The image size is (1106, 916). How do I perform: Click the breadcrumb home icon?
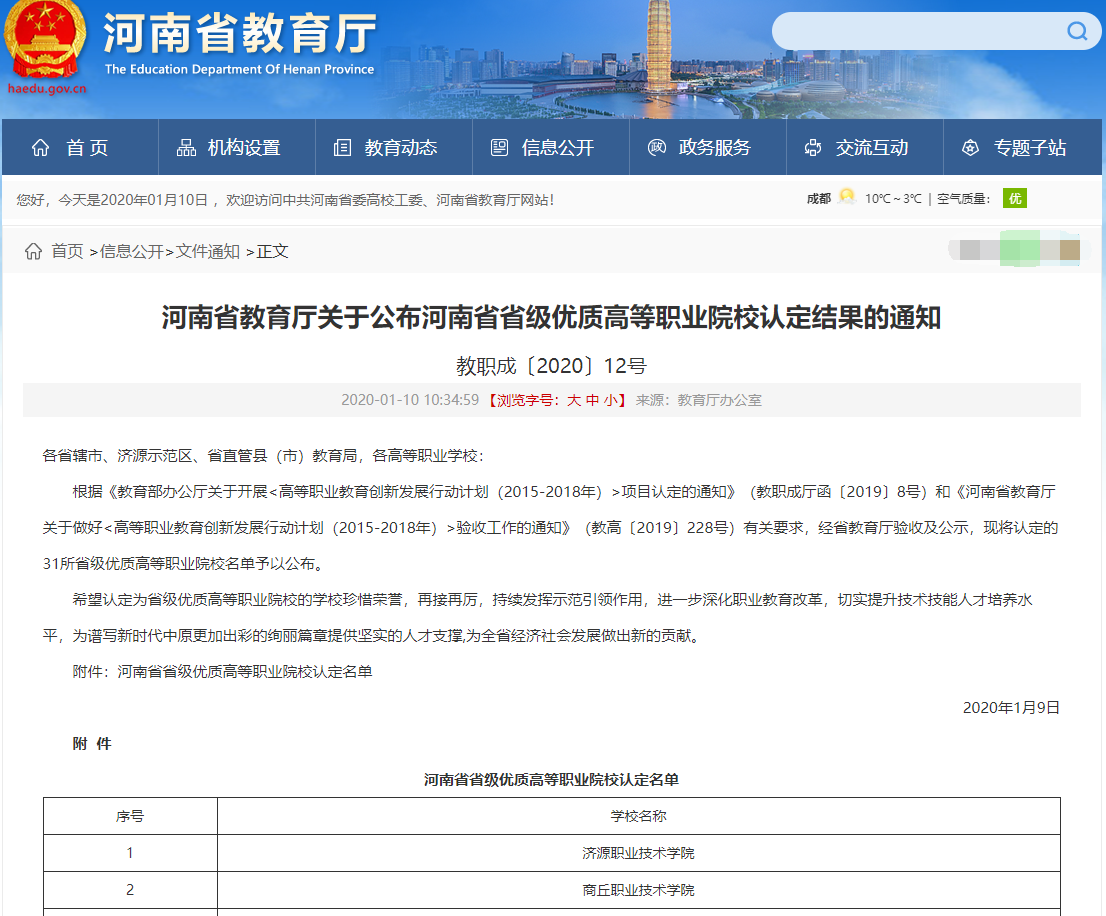click(x=33, y=251)
